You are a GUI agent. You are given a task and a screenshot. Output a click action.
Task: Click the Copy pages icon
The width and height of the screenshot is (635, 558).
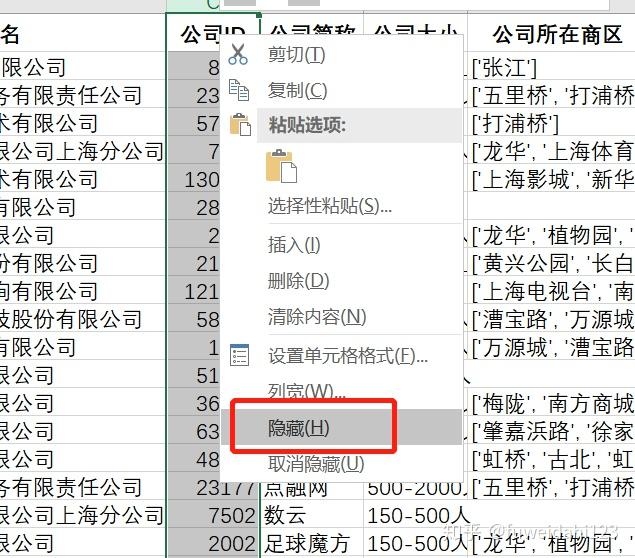(x=239, y=90)
